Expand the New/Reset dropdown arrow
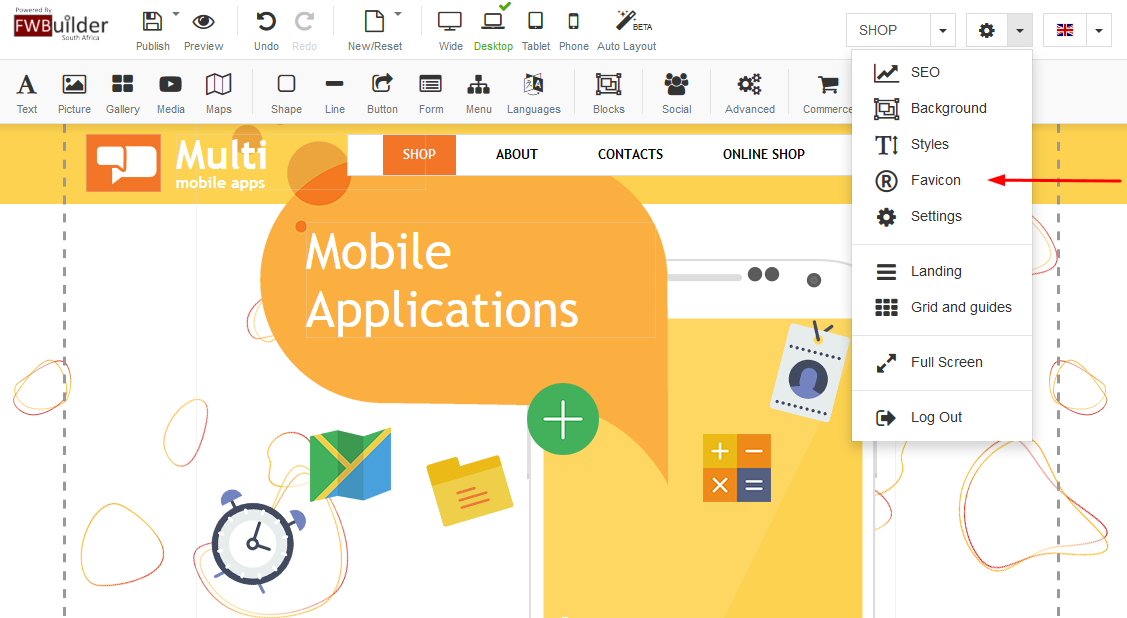 point(398,14)
